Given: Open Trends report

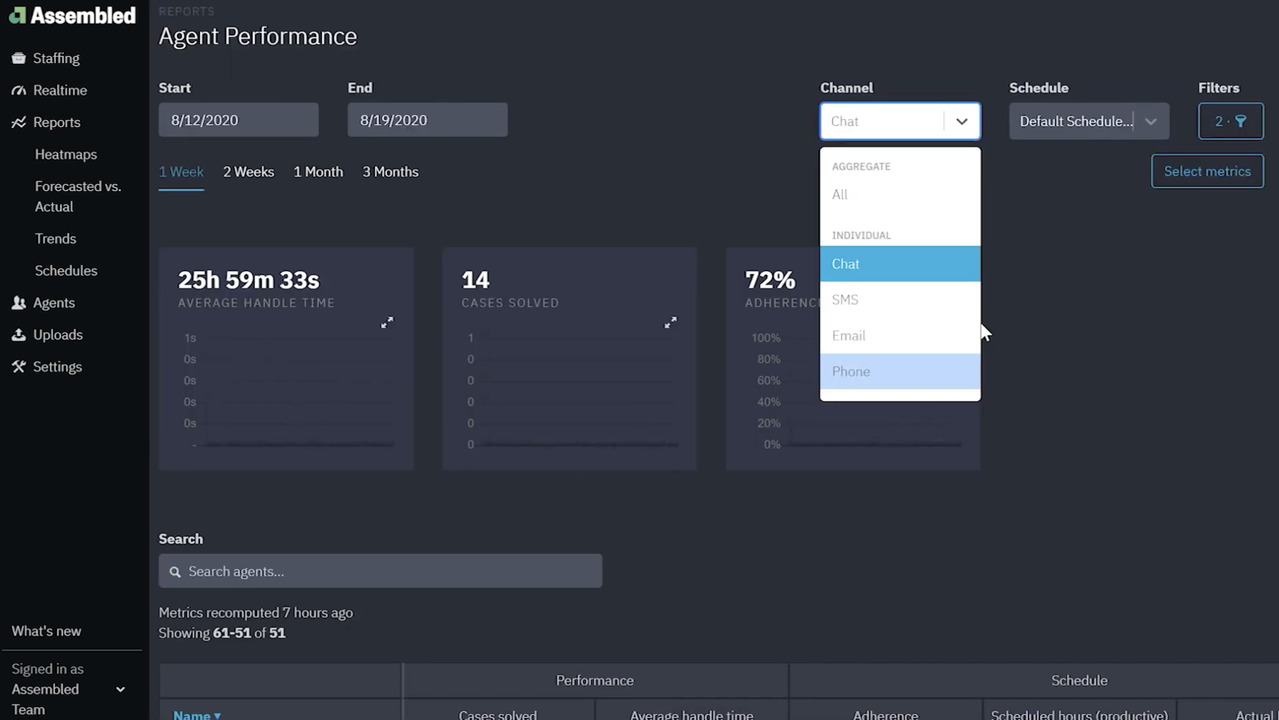Looking at the screenshot, I should 55,238.
